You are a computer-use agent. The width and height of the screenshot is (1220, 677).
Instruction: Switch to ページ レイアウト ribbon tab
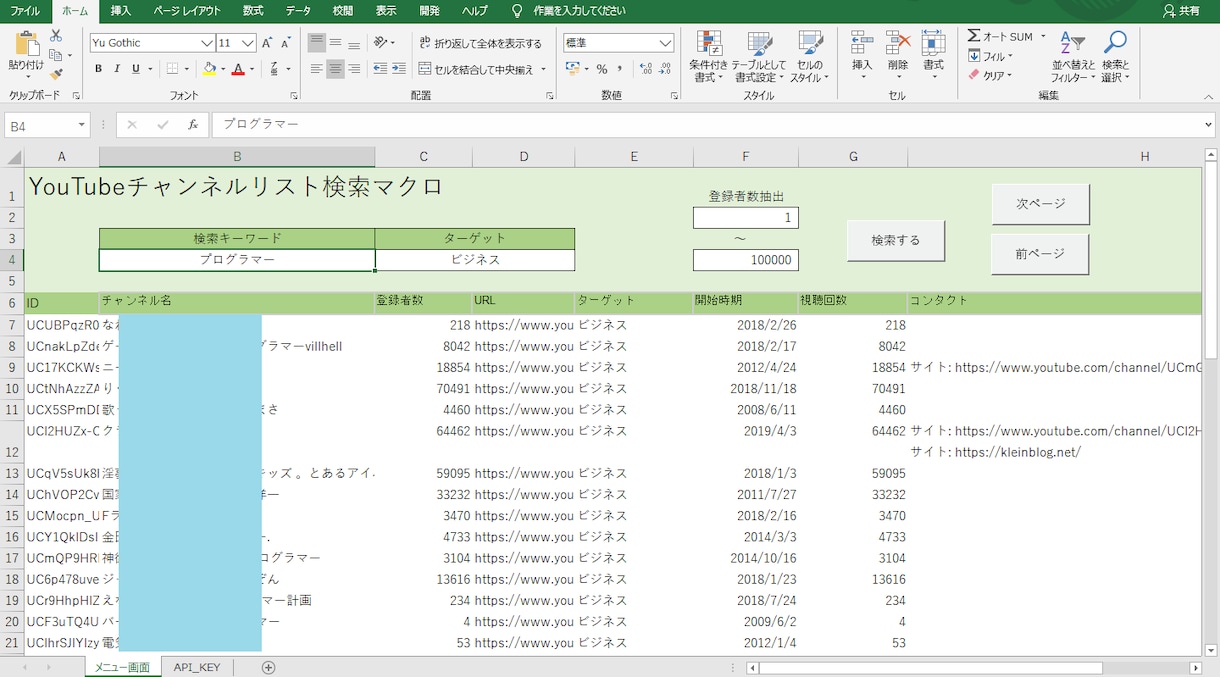187,11
